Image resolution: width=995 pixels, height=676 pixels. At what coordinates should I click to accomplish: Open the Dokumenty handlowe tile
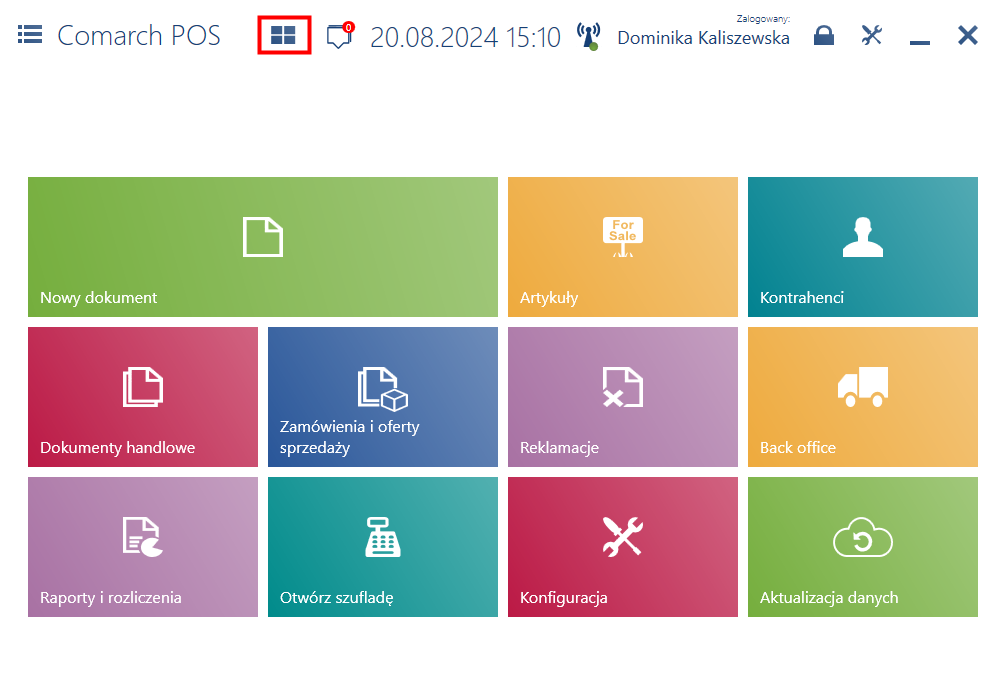[x=143, y=397]
